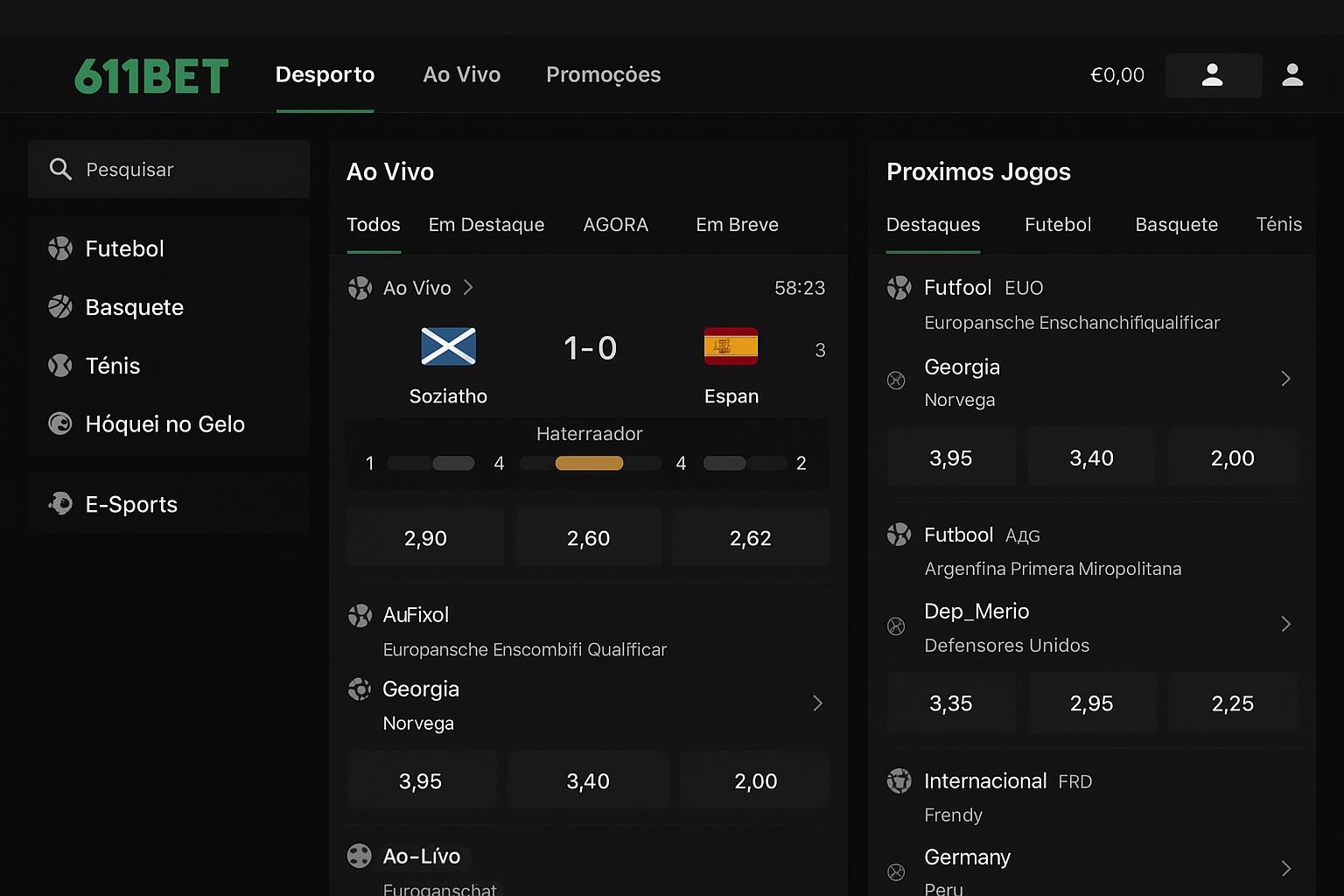This screenshot has width=1344, height=896.
Task: Click the small icon beside Dep_Merio
Action: 896,626
